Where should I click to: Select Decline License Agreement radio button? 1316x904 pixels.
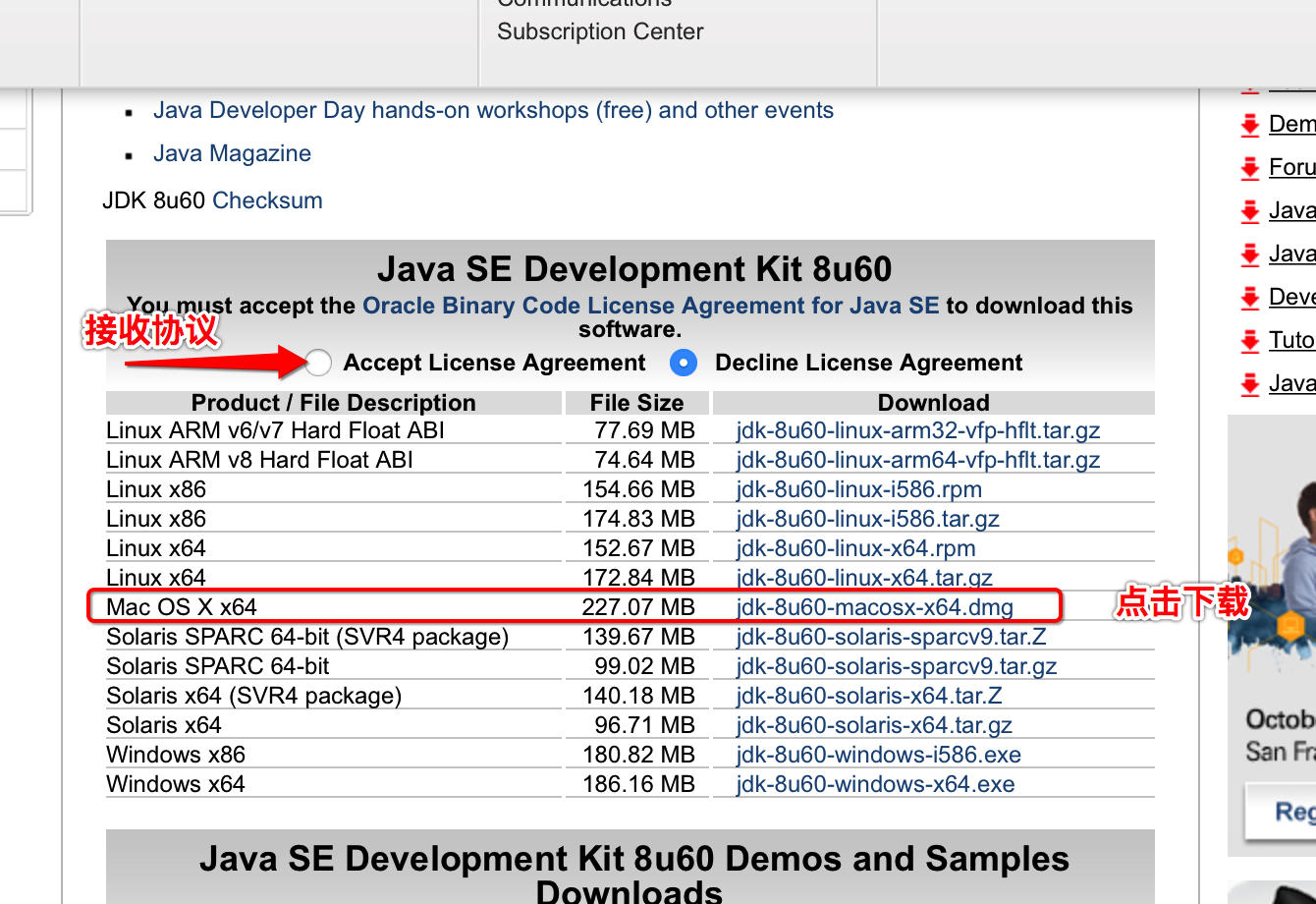click(684, 363)
